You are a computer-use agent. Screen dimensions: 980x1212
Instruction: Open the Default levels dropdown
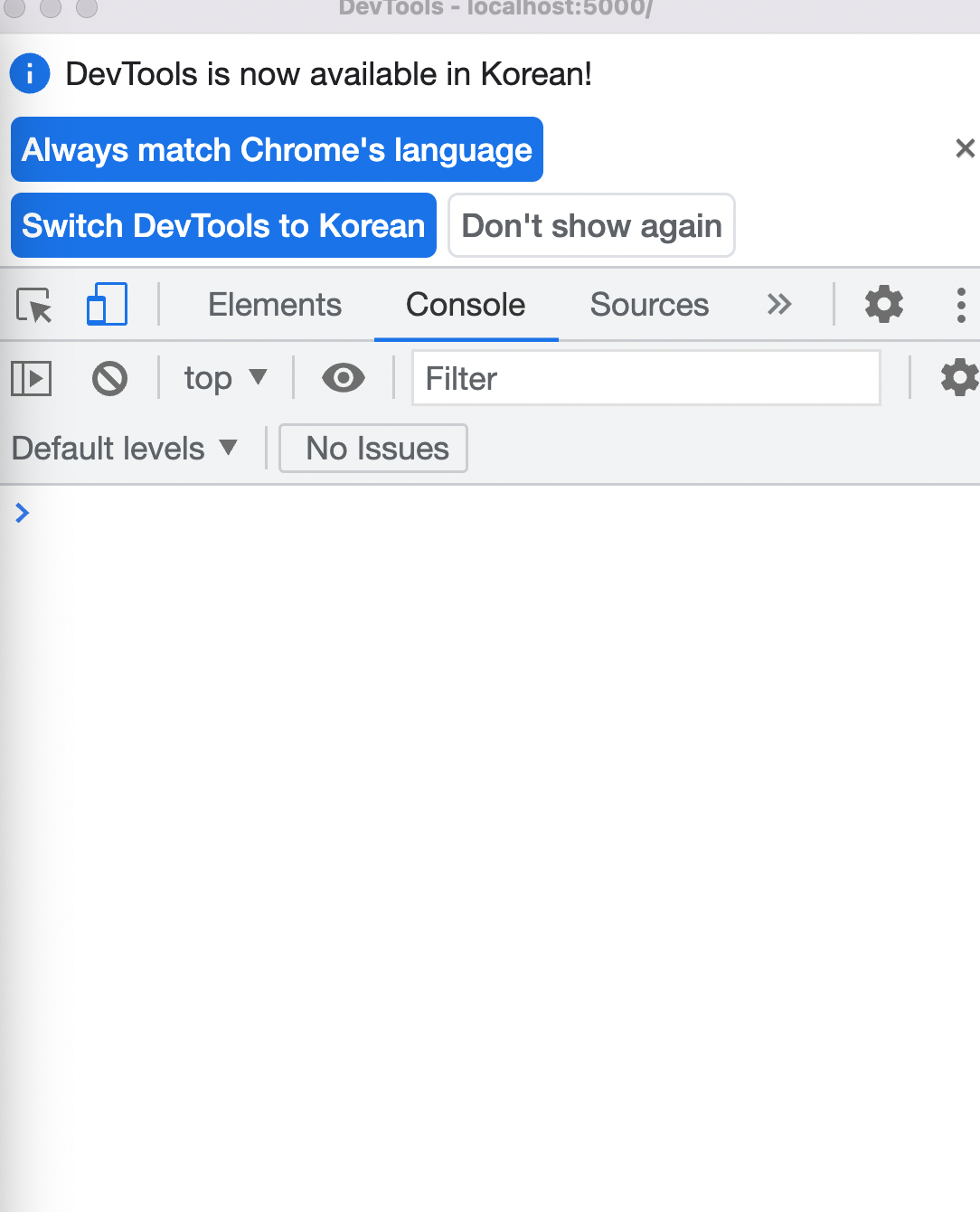125,448
